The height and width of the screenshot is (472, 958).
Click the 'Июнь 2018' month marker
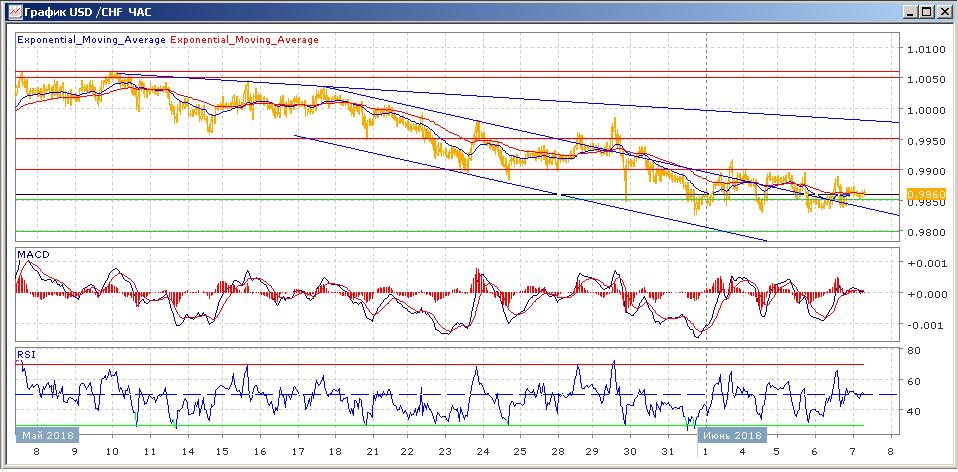point(732,435)
